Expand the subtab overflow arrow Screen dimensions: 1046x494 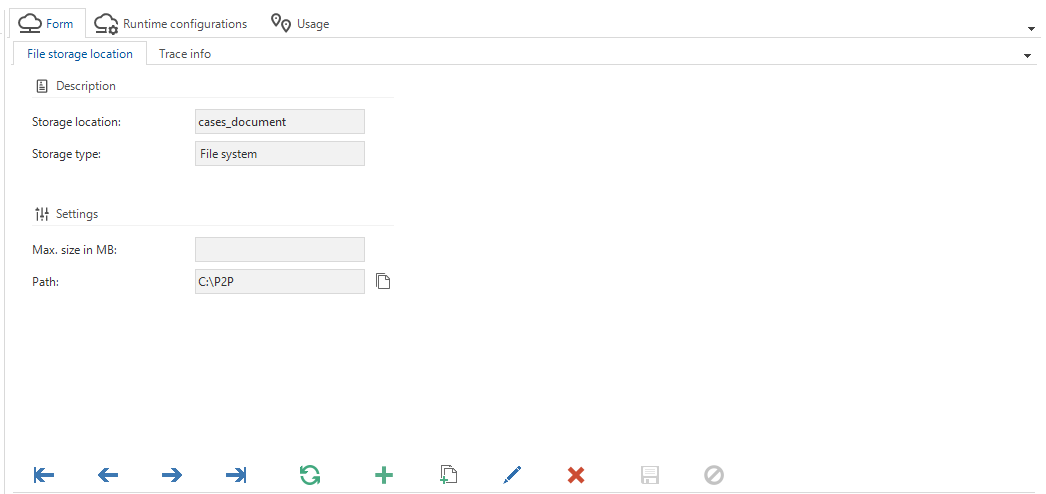(1028, 56)
